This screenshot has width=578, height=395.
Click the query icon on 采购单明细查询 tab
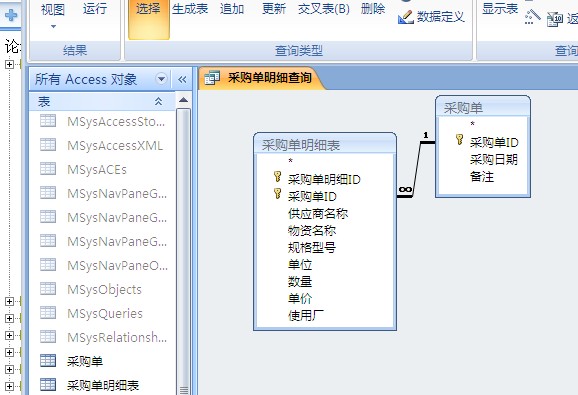tap(212, 78)
